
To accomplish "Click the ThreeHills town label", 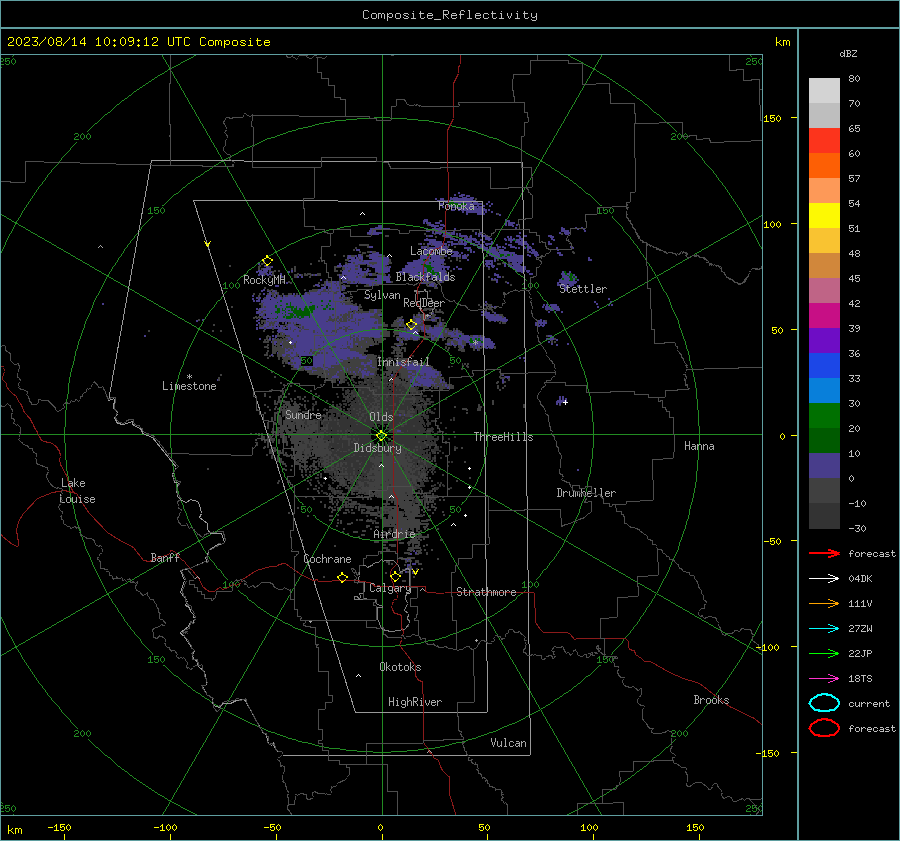I will (503, 437).
